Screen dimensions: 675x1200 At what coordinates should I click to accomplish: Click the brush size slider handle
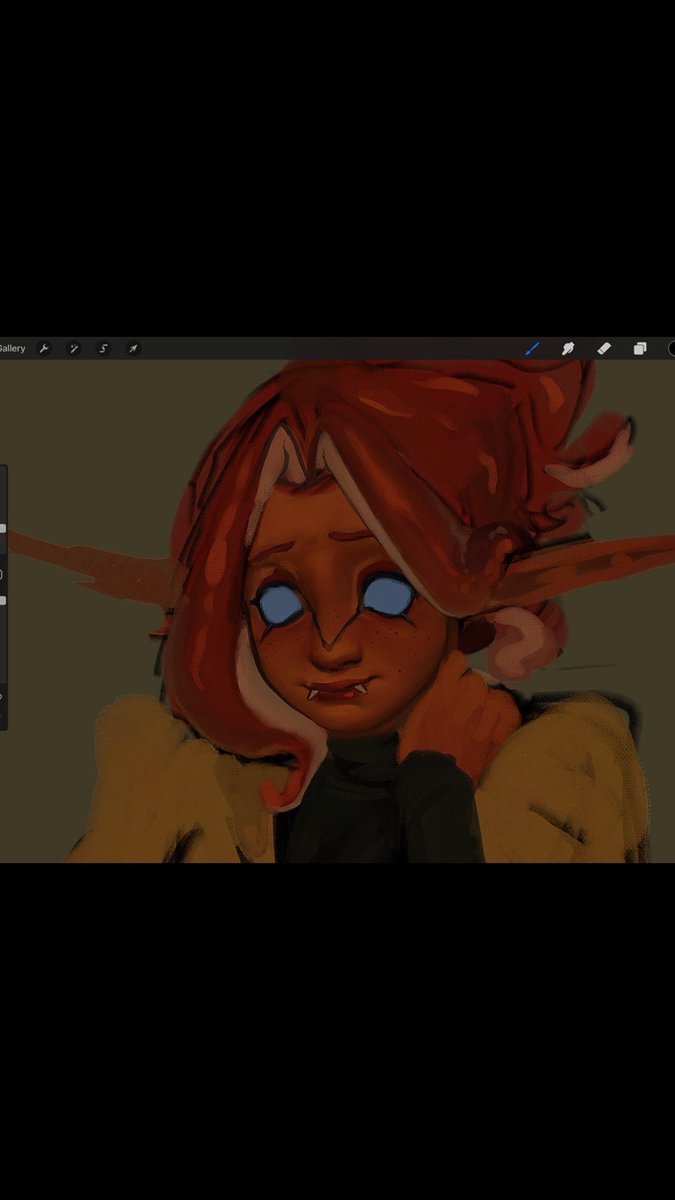tap(3, 528)
